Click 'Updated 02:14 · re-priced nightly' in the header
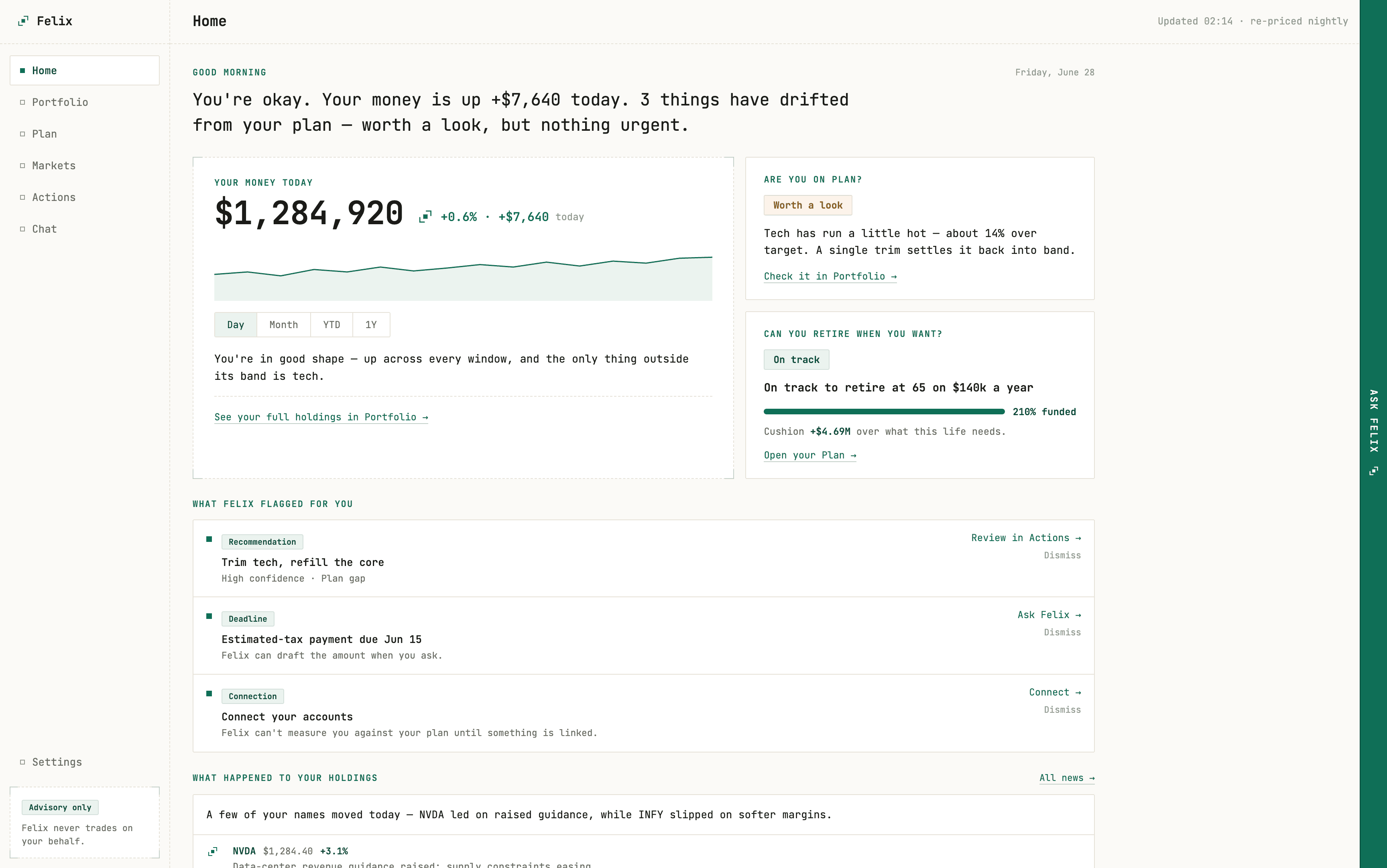Viewport: 1387px width, 868px height. coord(1253,21)
